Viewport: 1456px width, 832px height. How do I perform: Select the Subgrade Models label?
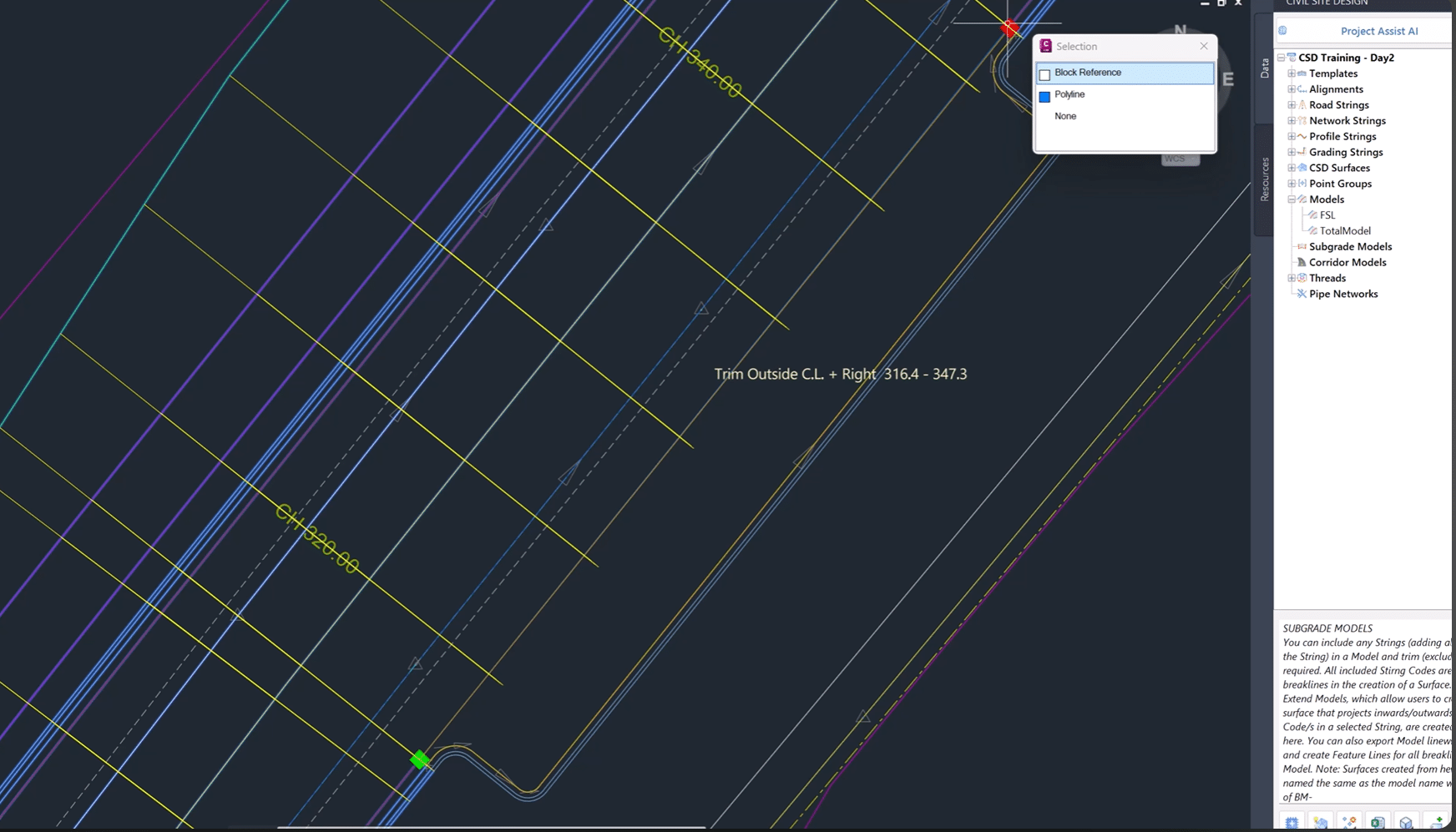coord(1351,247)
